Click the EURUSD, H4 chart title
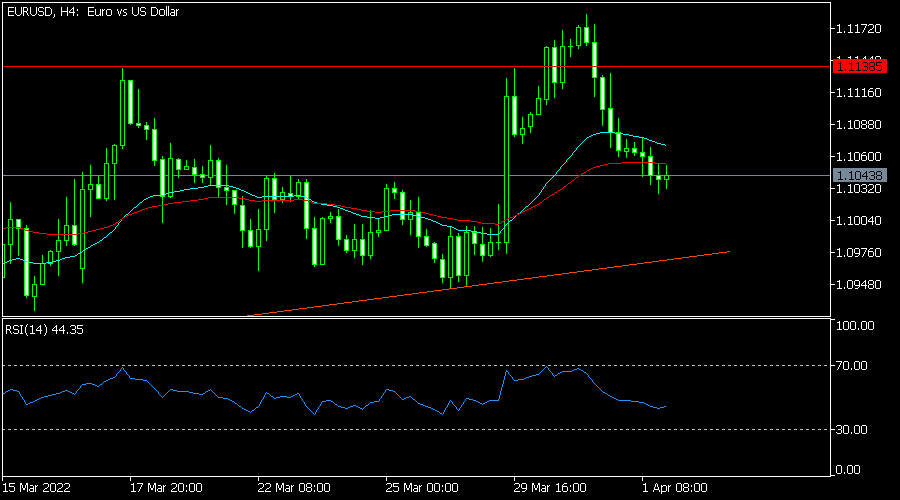The width and height of the screenshot is (900, 500). pos(93,11)
